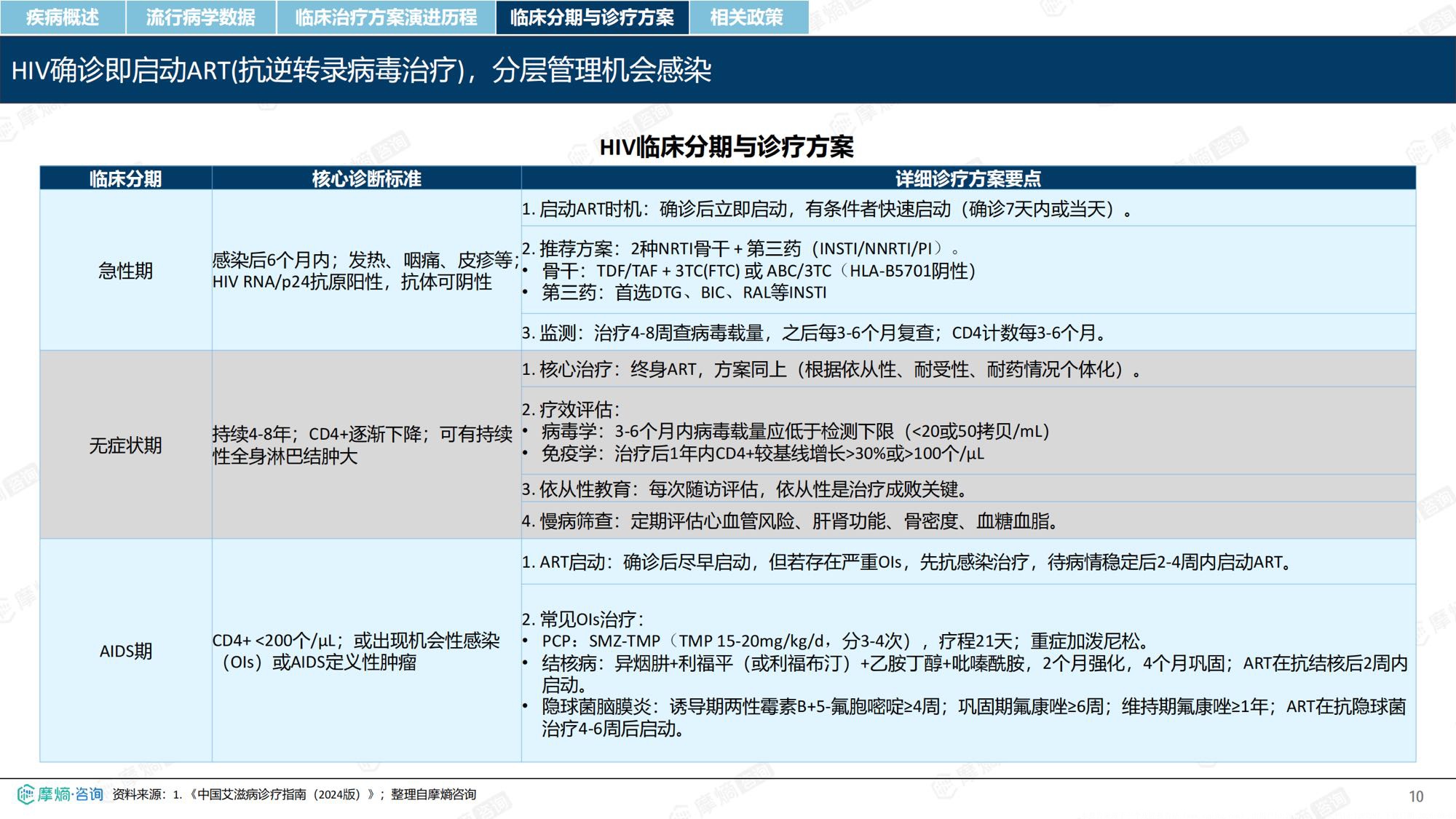Screen dimensions: 1456x819
Task: Select the row 4. 慢病筛查
Action: click(968, 521)
